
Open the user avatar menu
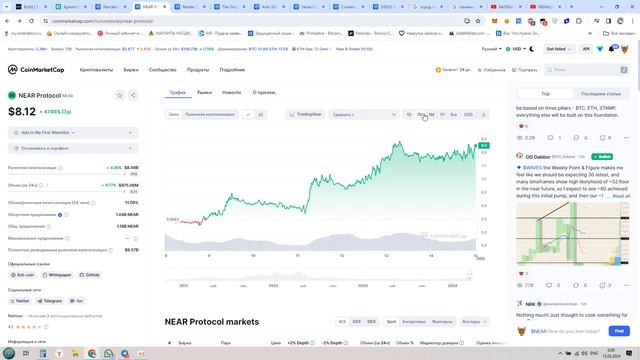point(624,49)
